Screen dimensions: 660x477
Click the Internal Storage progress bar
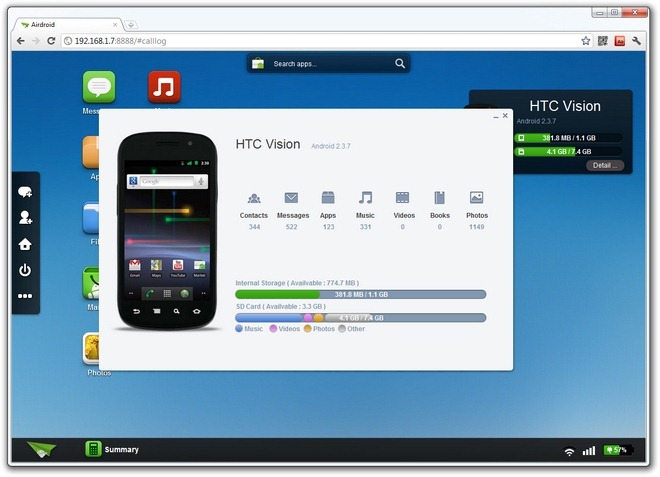tap(361, 294)
